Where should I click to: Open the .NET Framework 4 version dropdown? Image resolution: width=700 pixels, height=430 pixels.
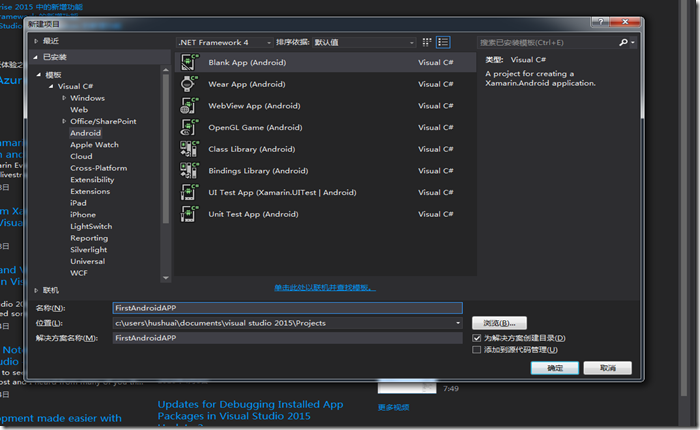pyautogui.click(x=225, y=42)
